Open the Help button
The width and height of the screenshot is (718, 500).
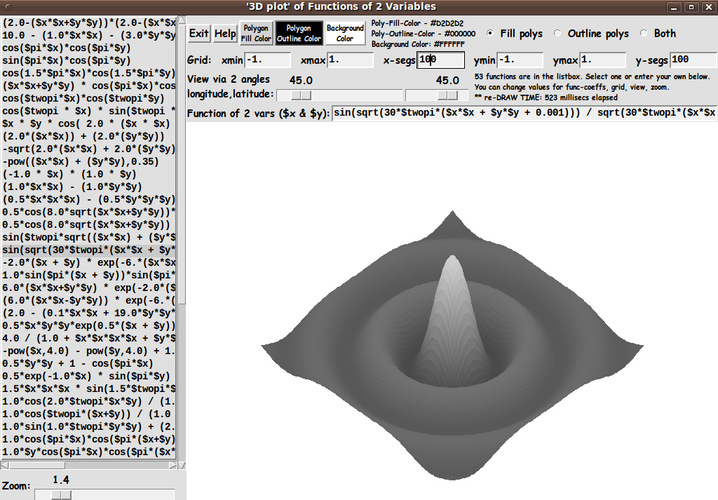coord(225,33)
